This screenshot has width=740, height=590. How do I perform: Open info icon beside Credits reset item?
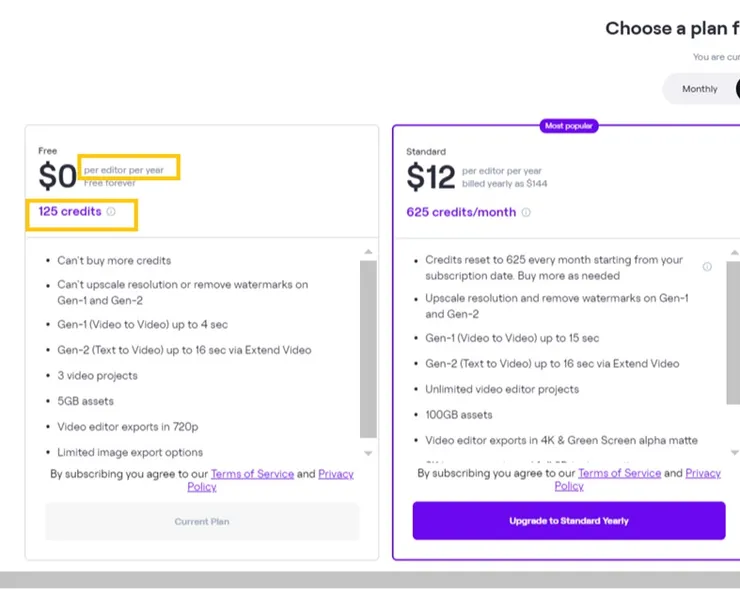pos(707,267)
